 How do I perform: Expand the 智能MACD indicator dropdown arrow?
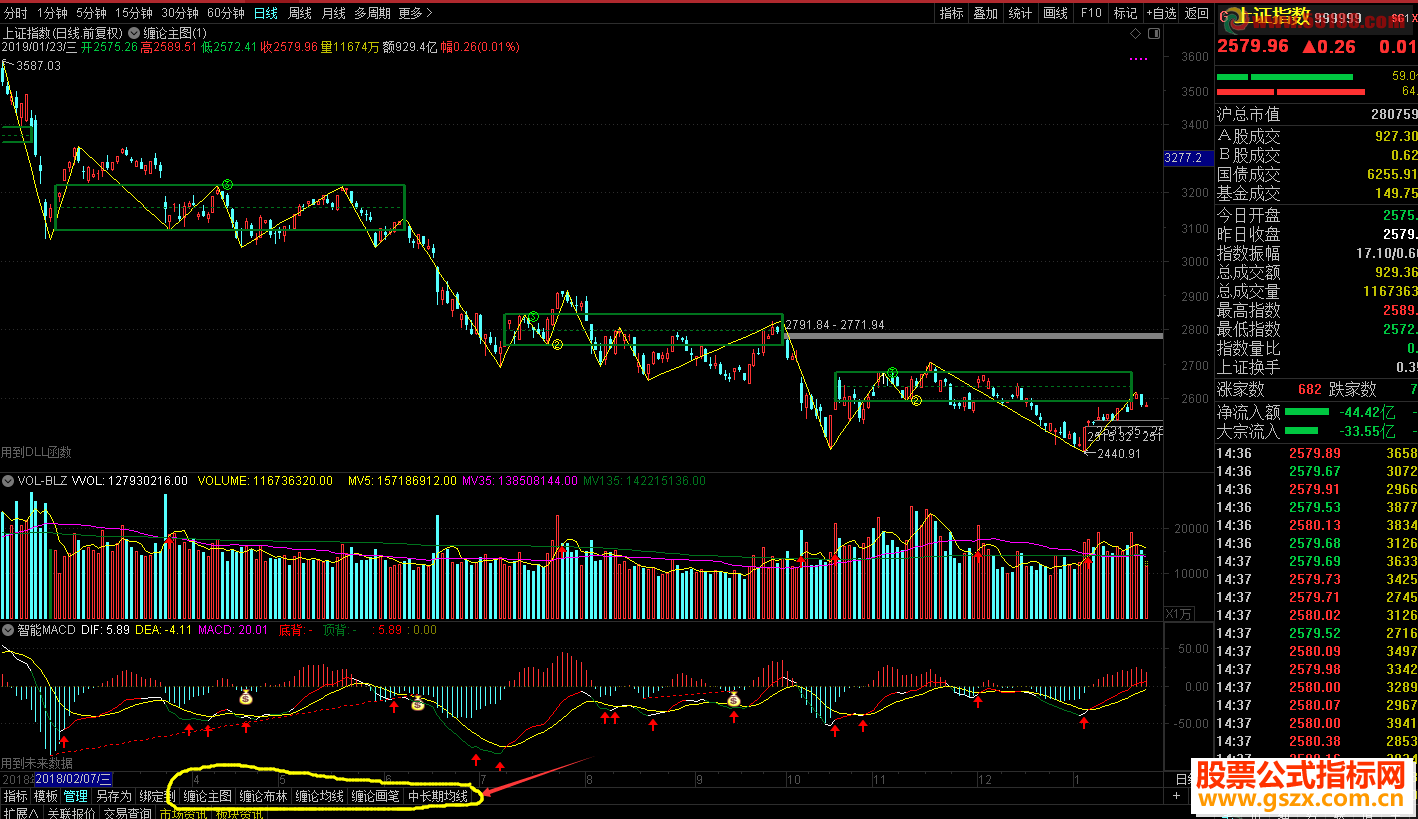pyautogui.click(x=8, y=630)
